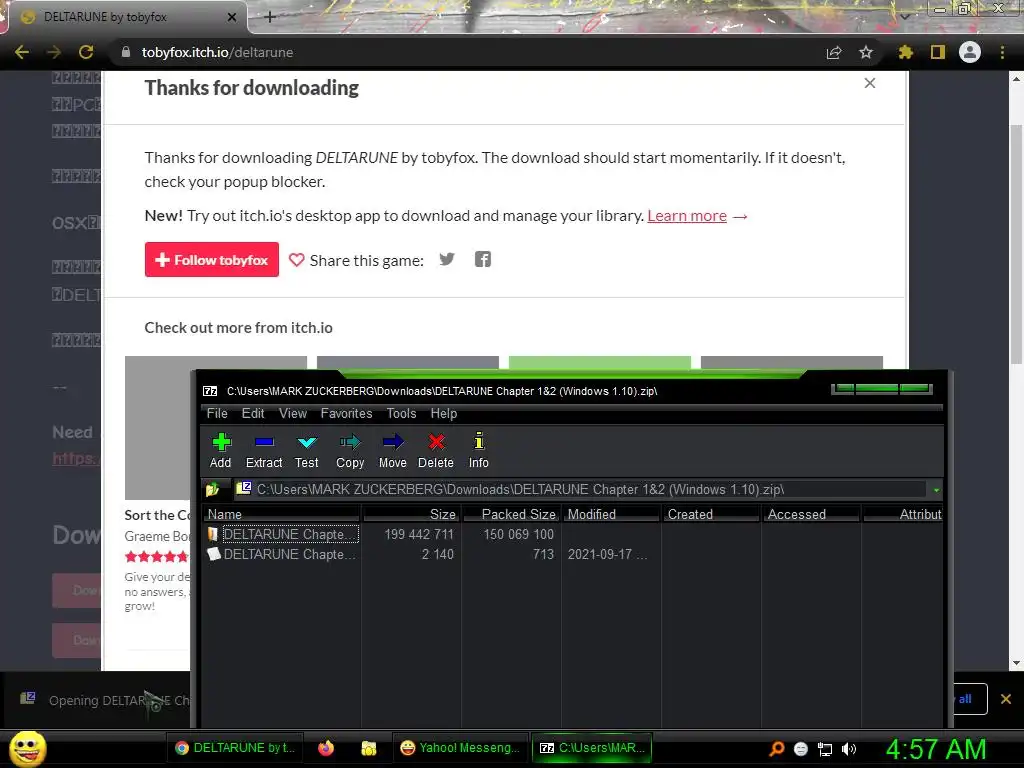1024x768 pixels.
Task: Open the 7-Zip Tools menu
Action: (x=401, y=413)
